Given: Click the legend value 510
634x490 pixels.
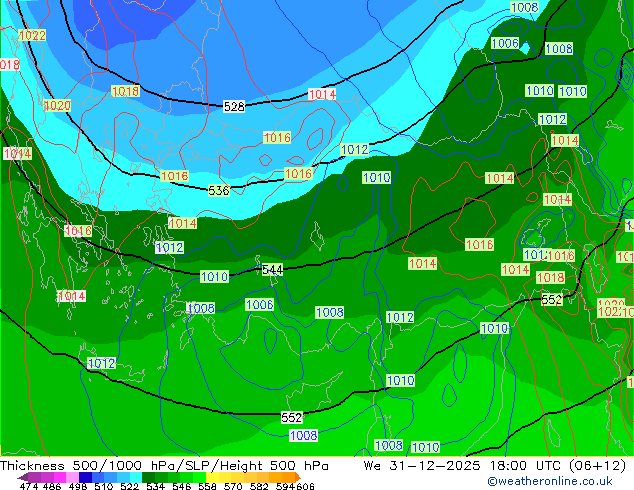Looking at the screenshot, I should pyautogui.click(x=104, y=486).
